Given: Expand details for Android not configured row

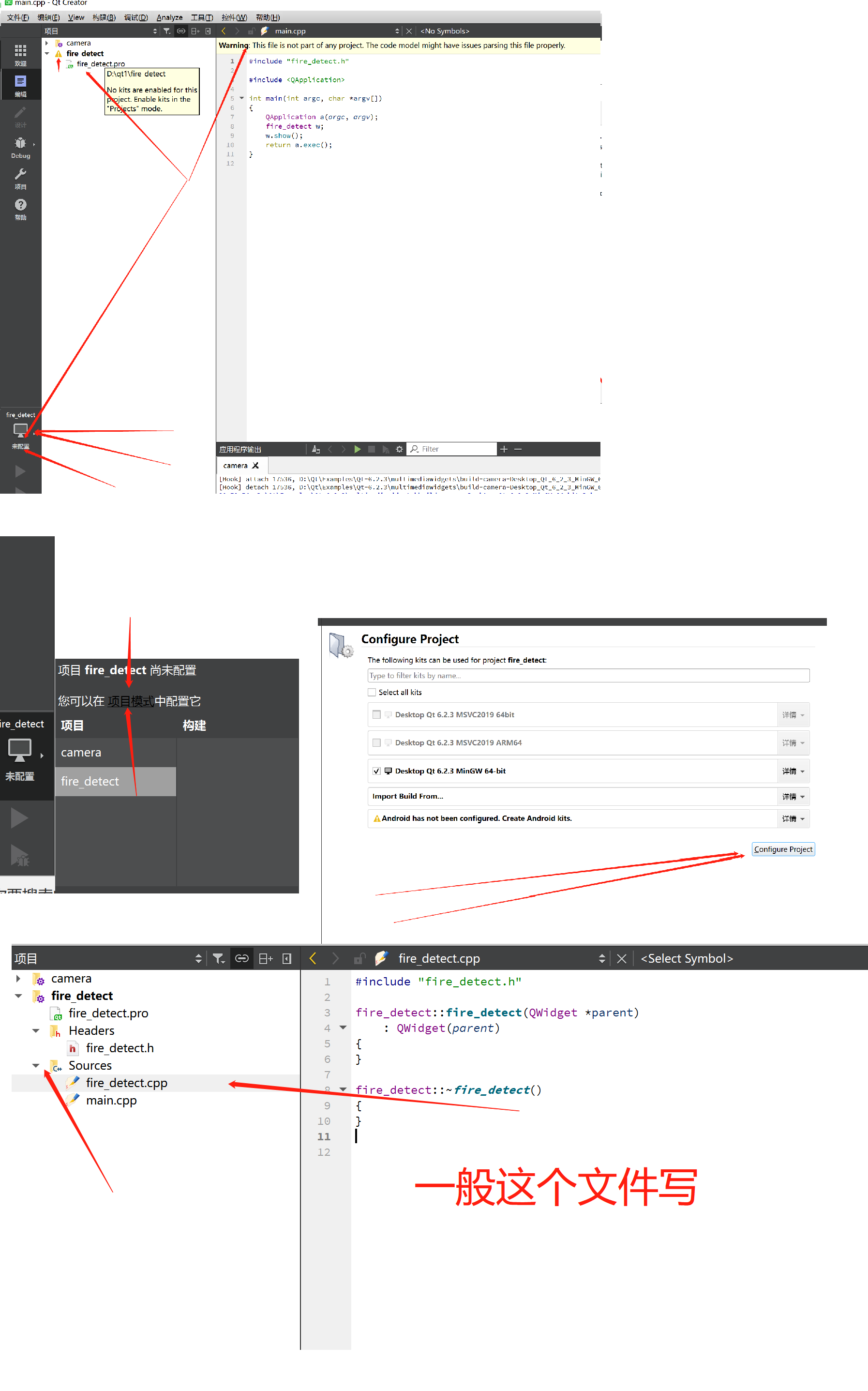Looking at the screenshot, I should 793,818.
